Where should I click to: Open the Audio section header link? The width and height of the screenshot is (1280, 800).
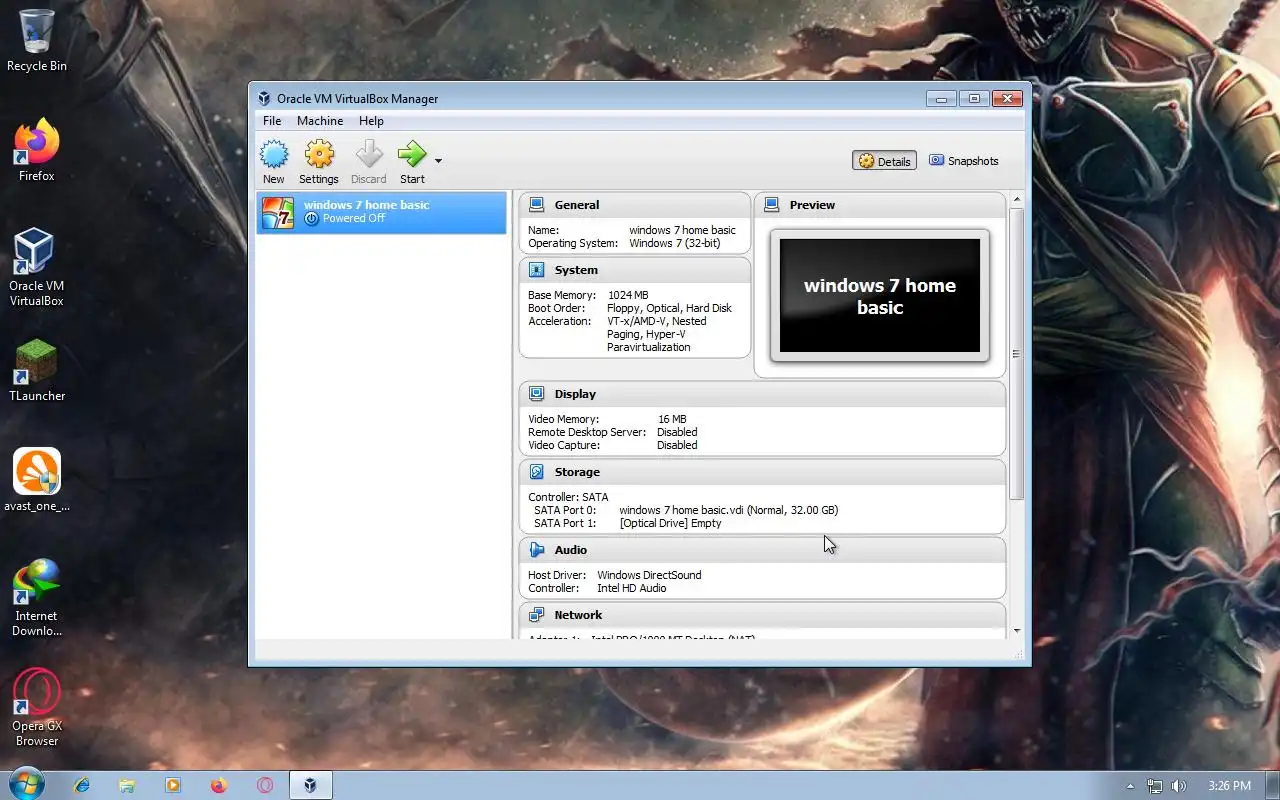pyautogui.click(x=571, y=550)
